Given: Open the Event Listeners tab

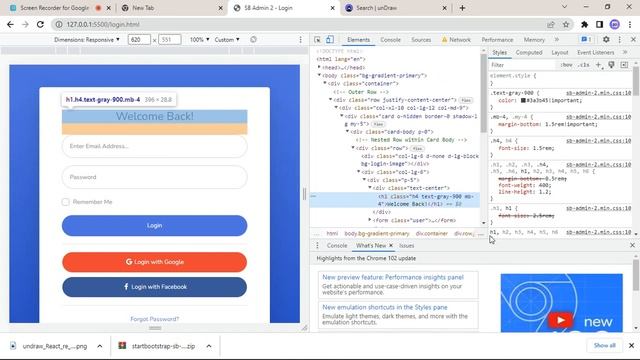Looking at the screenshot, I should click(596, 52).
